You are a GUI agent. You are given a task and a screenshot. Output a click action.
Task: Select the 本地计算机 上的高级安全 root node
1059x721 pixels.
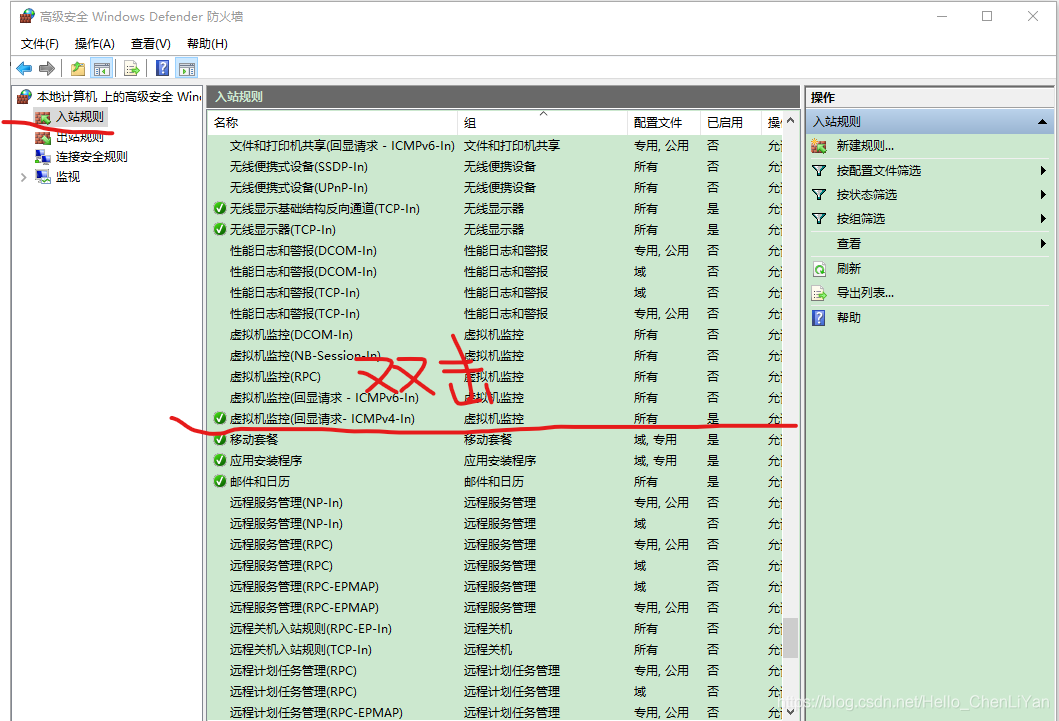tap(118, 97)
